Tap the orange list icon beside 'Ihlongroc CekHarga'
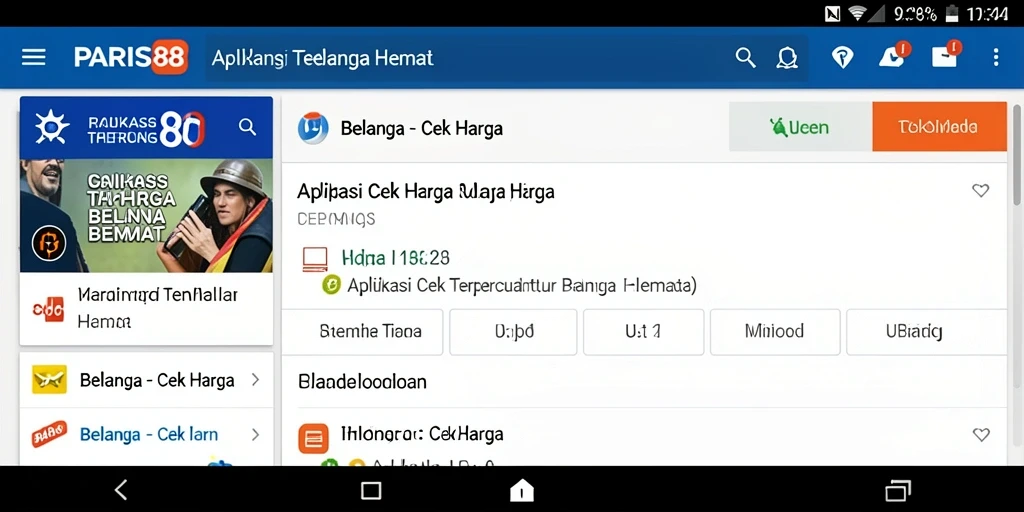Screen dimensions: 1024x512 313,438
